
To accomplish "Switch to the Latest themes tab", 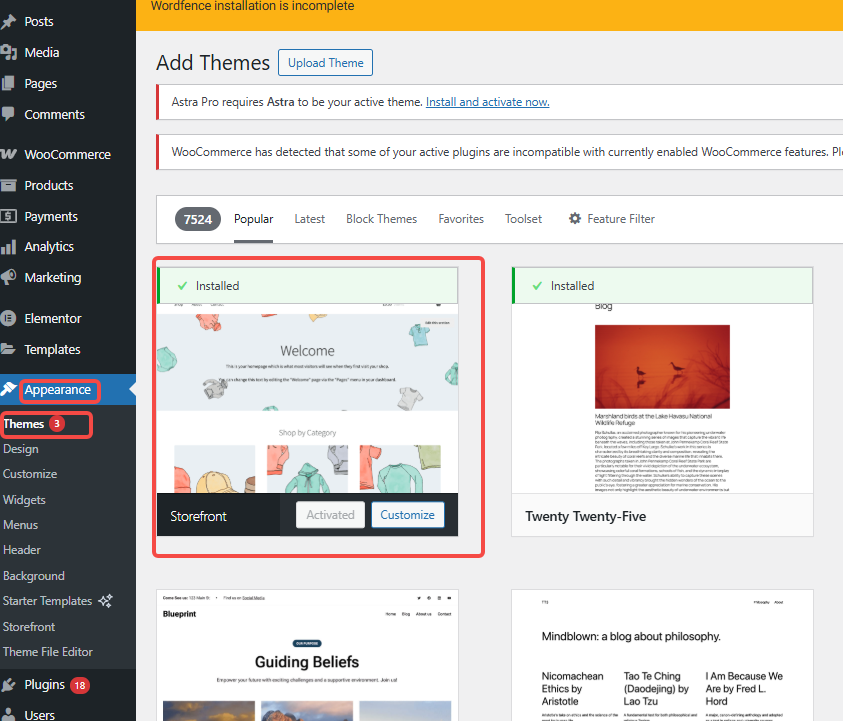I will tap(309, 218).
